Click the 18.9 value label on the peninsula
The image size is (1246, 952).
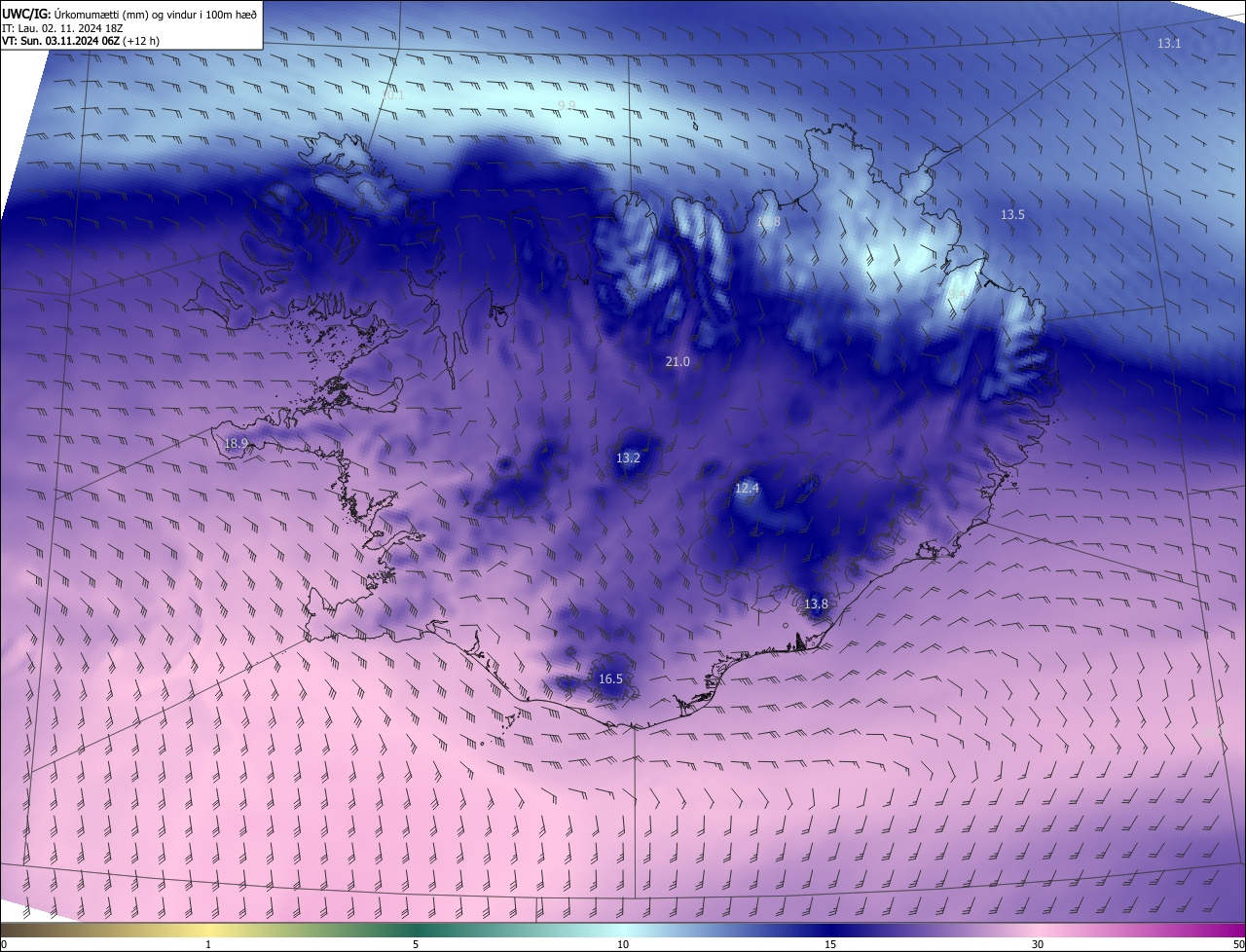(x=237, y=444)
